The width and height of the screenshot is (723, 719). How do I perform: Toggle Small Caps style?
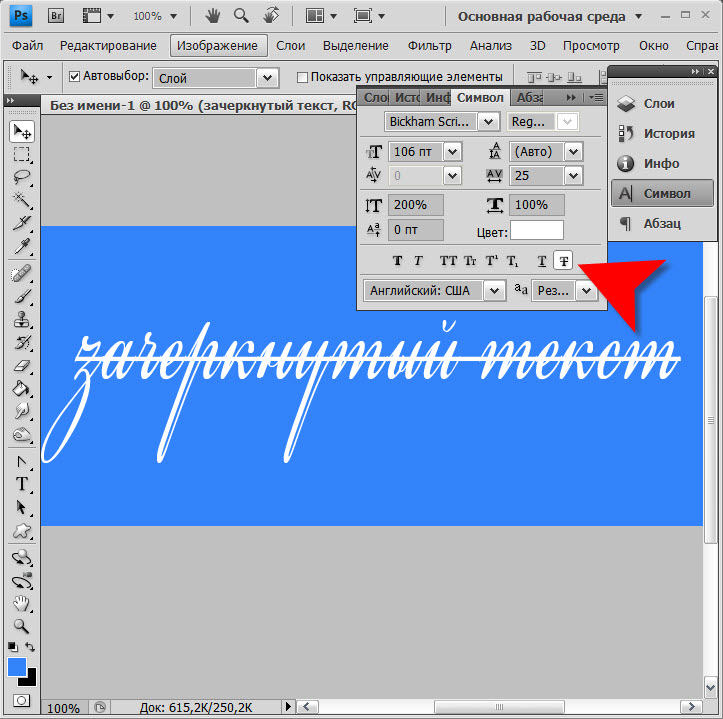470,261
